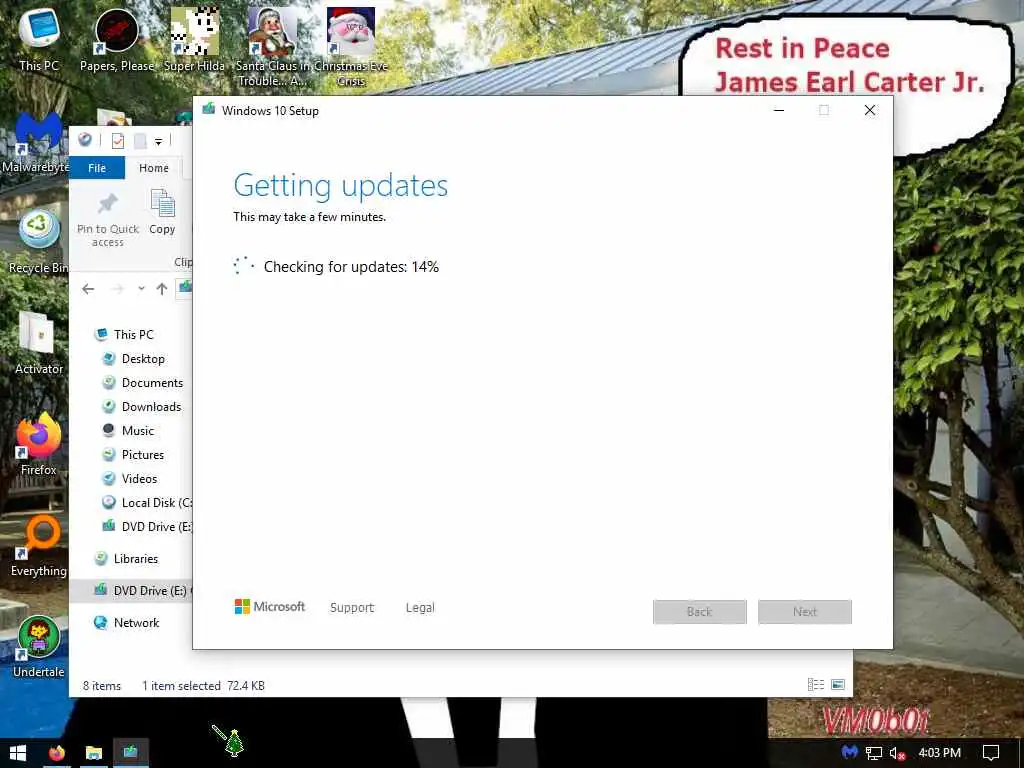Click the Legal link in Setup
Screen dimensions: 1024x768
pyautogui.click(x=420, y=608)
